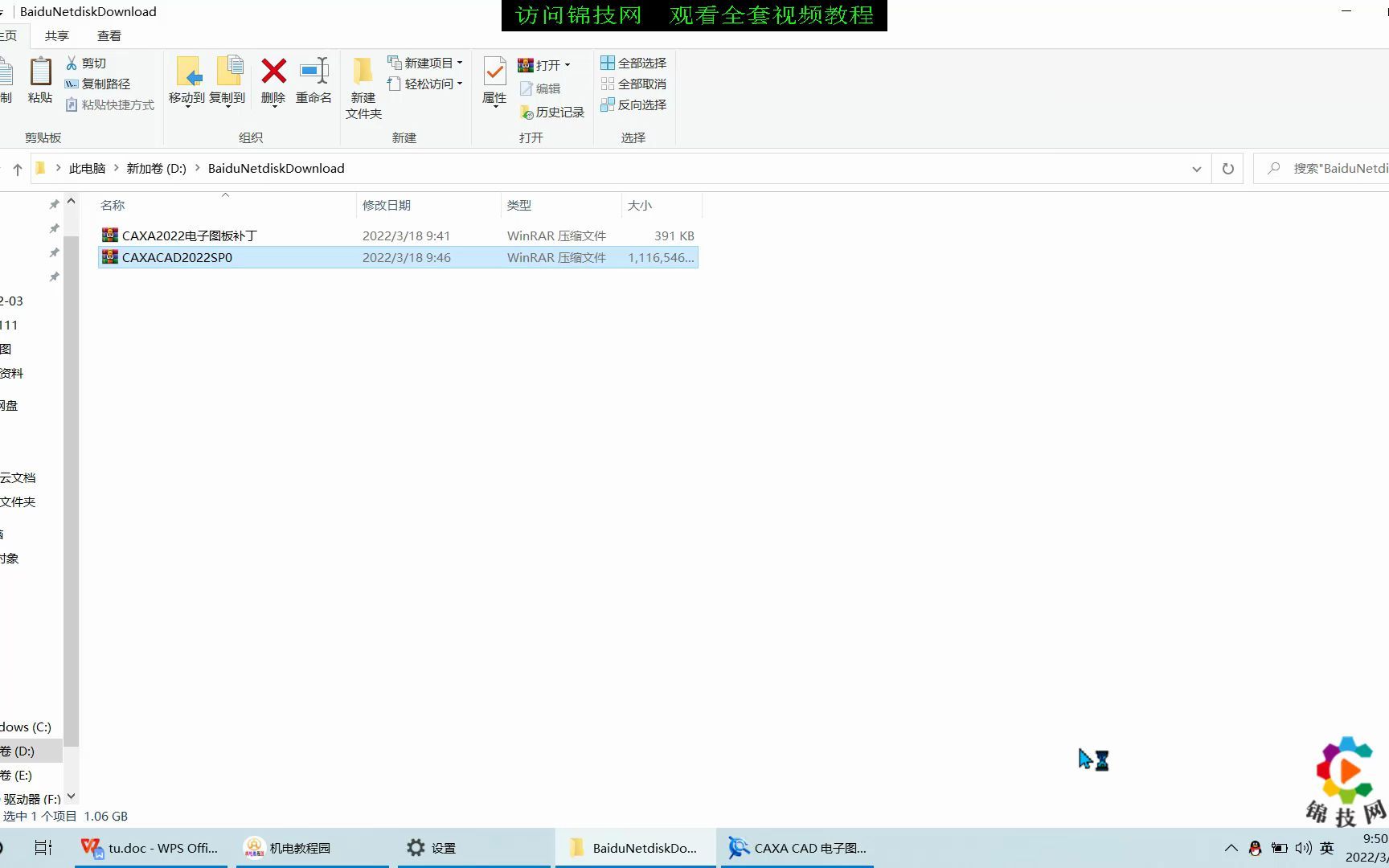Select the CAXACAD2022SP0 archive file
The width and height of the screenshot is (1389, 868).
(398, 257)
